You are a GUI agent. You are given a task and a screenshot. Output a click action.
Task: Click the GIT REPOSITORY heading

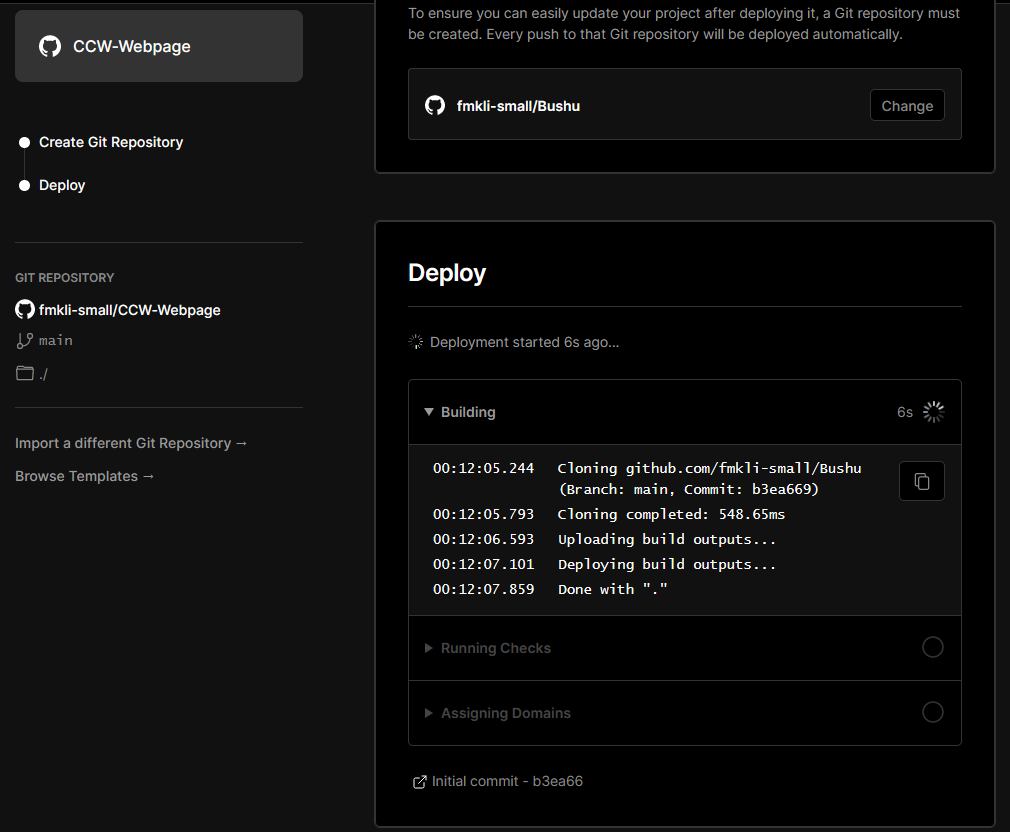(64, 278)
